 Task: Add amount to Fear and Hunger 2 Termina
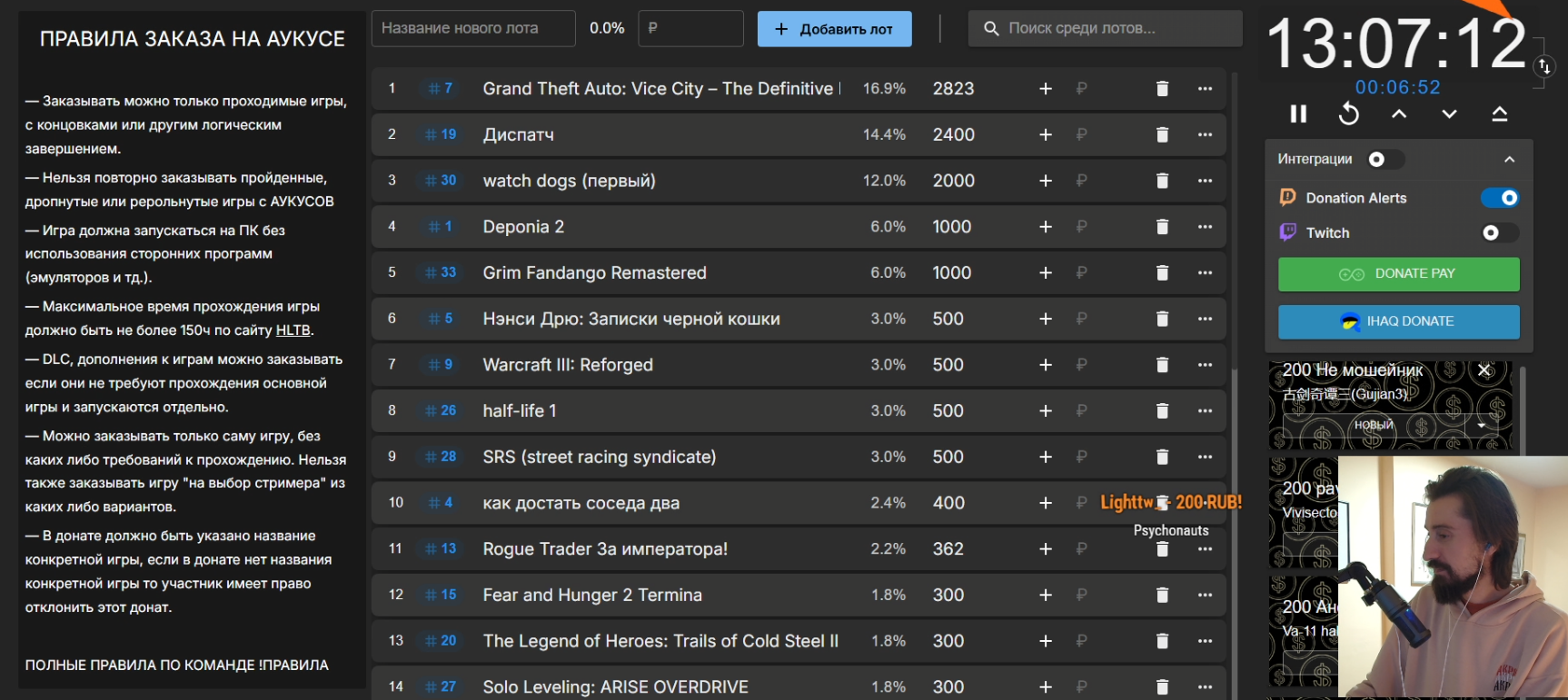1046,595
